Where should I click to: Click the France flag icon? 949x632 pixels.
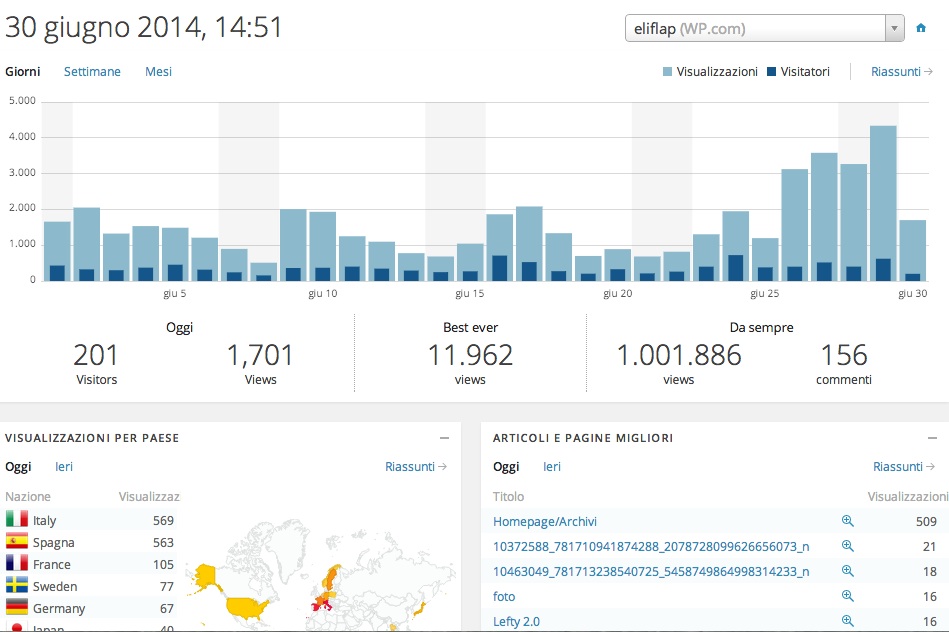[16, 564]
